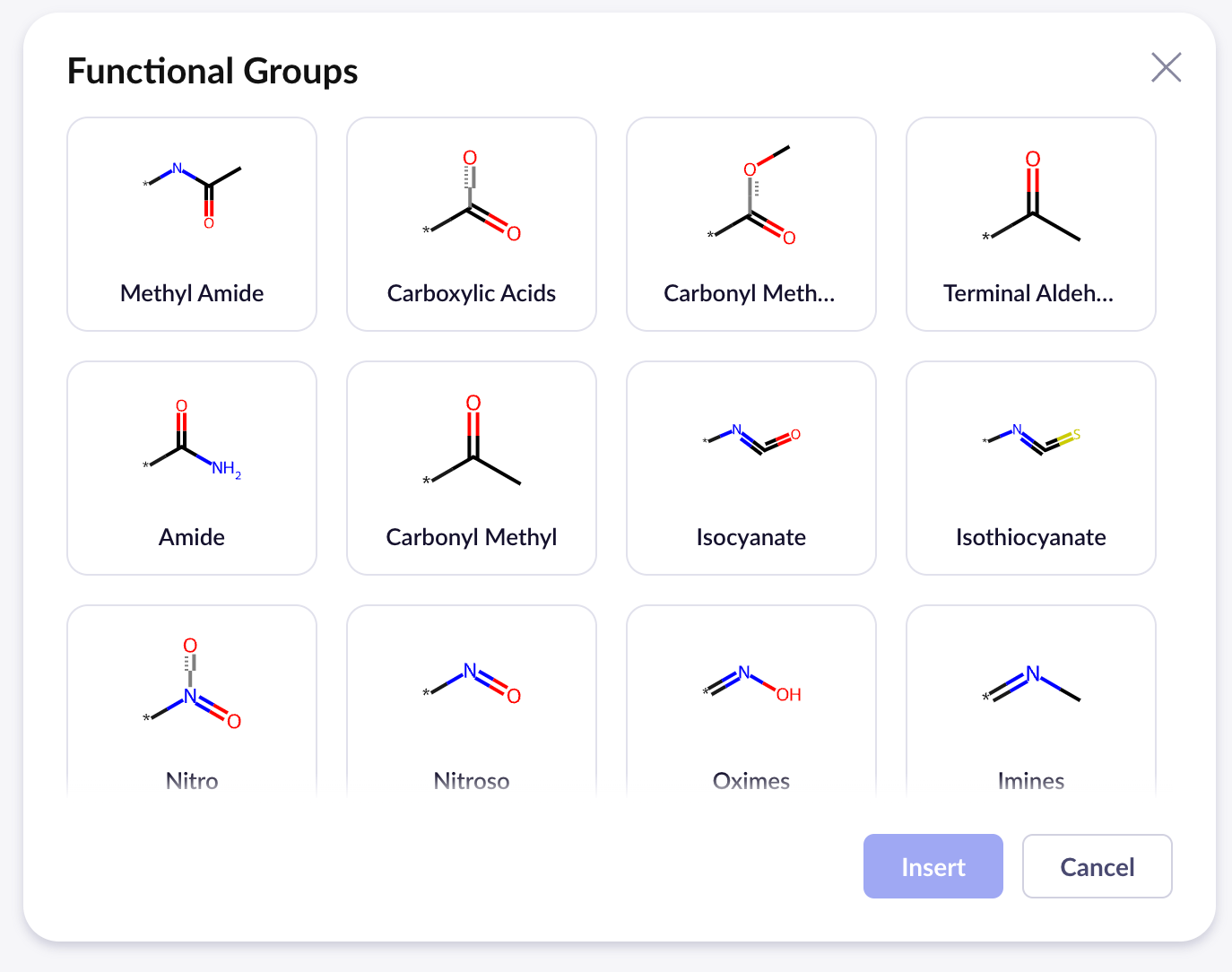This screenshot has height=972, width=1232.
Task: Select the Imines structure icon
Action: pyautogui.click(x=1031, y=683)
